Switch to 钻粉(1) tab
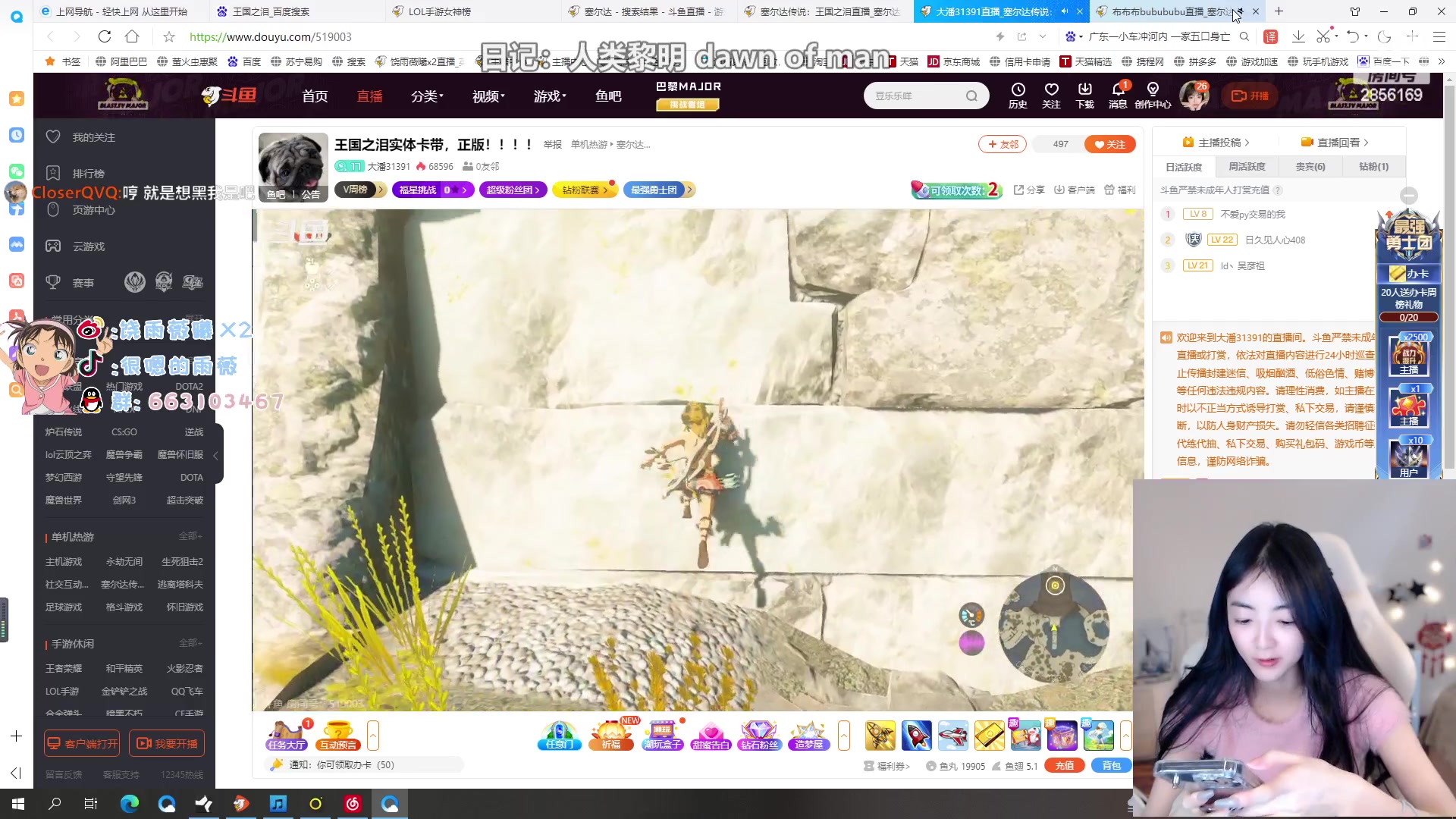Viewport: 1456px width, 819px height. click(x=1373, y=167)
